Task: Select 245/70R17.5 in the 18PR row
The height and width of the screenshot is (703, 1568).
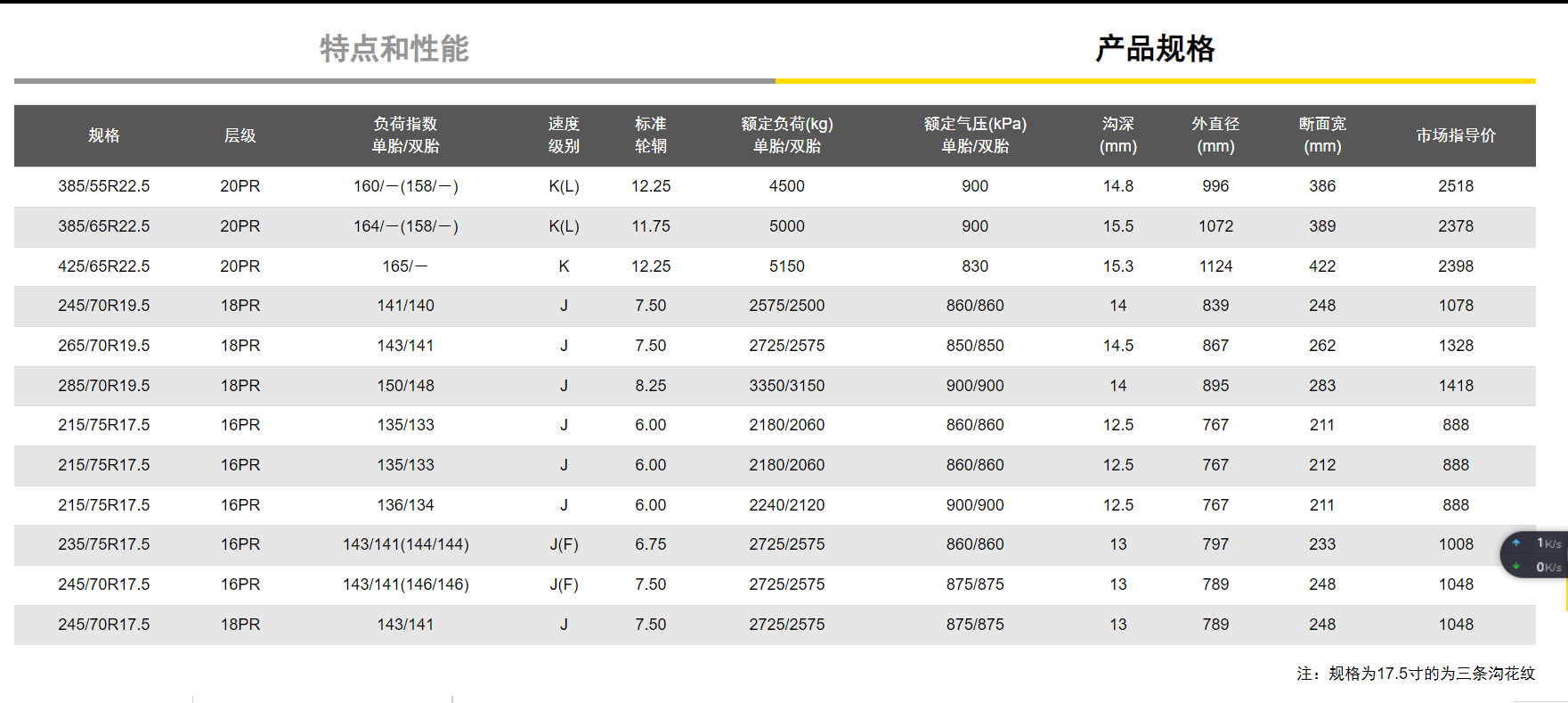Action: point(104,625)
